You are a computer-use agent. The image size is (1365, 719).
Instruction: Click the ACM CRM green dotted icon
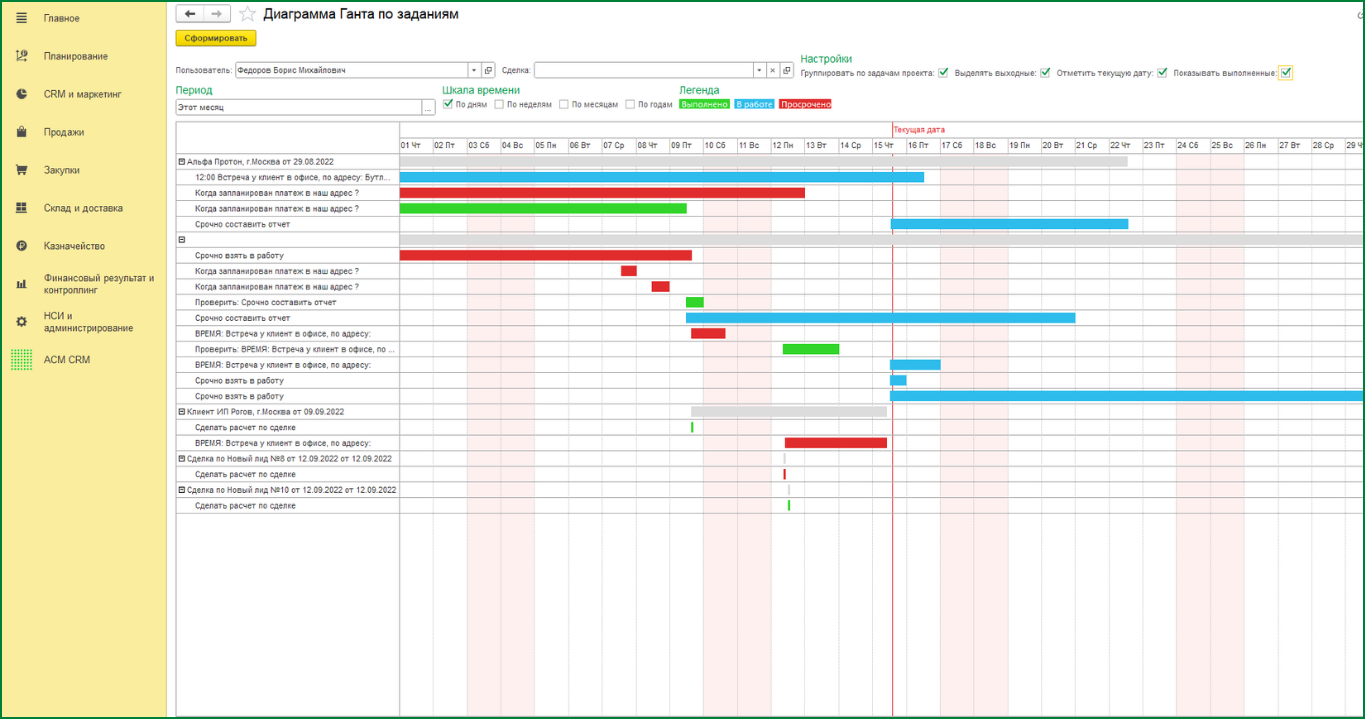point(22,360)
